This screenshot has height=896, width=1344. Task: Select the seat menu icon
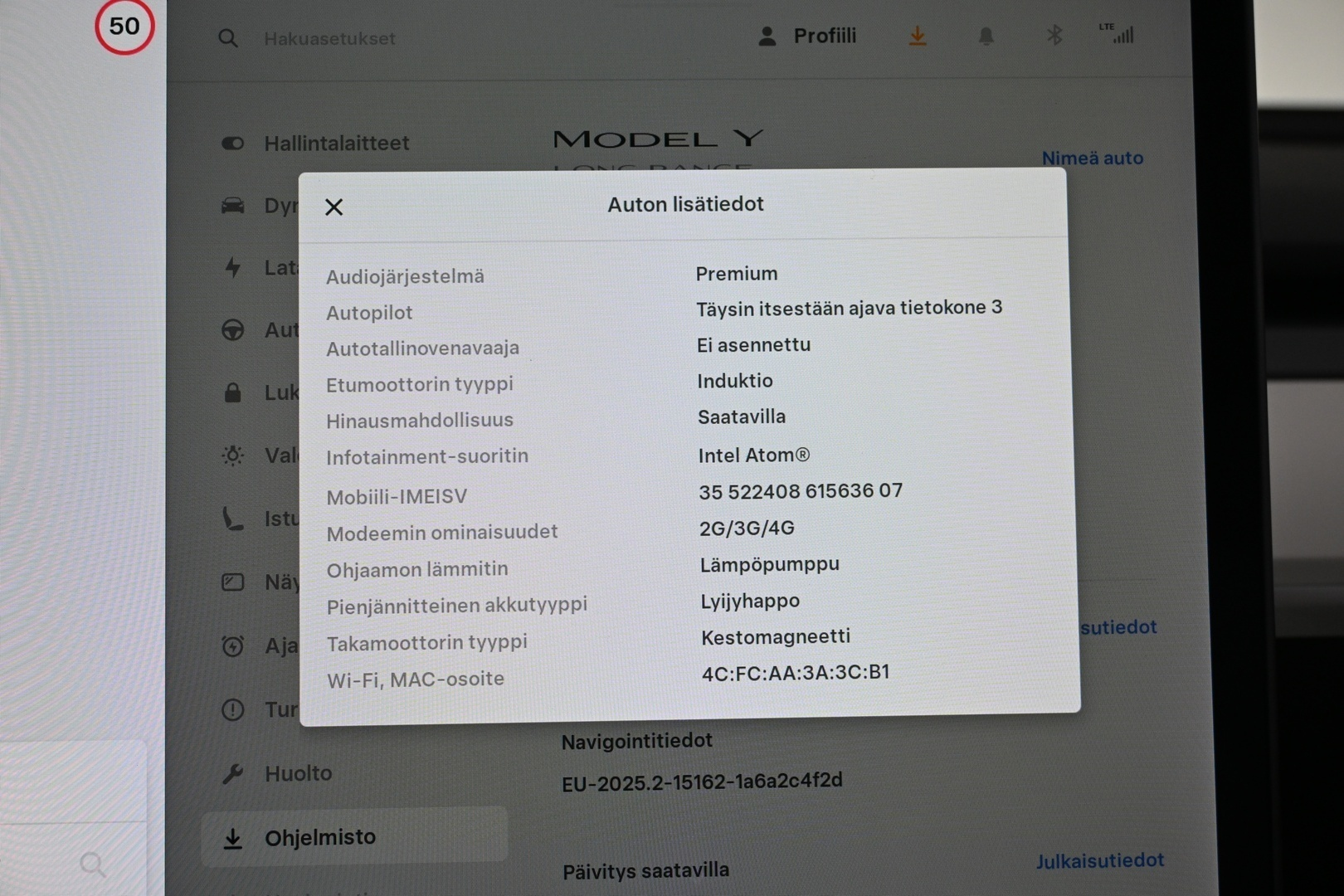pyautogui.click(x=233, y=519)
